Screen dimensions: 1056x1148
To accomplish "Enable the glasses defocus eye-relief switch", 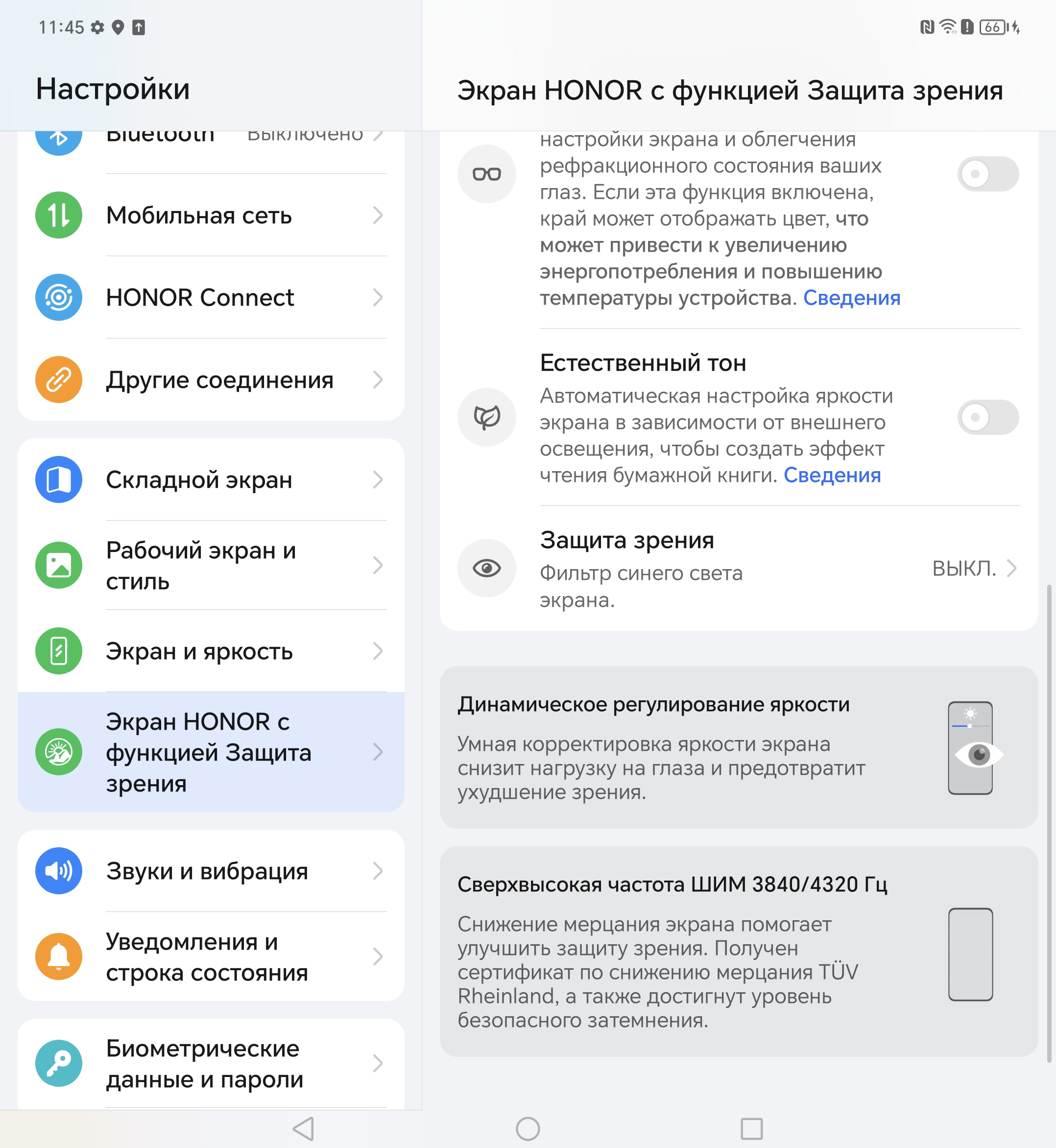I will (x=988, y=174).
